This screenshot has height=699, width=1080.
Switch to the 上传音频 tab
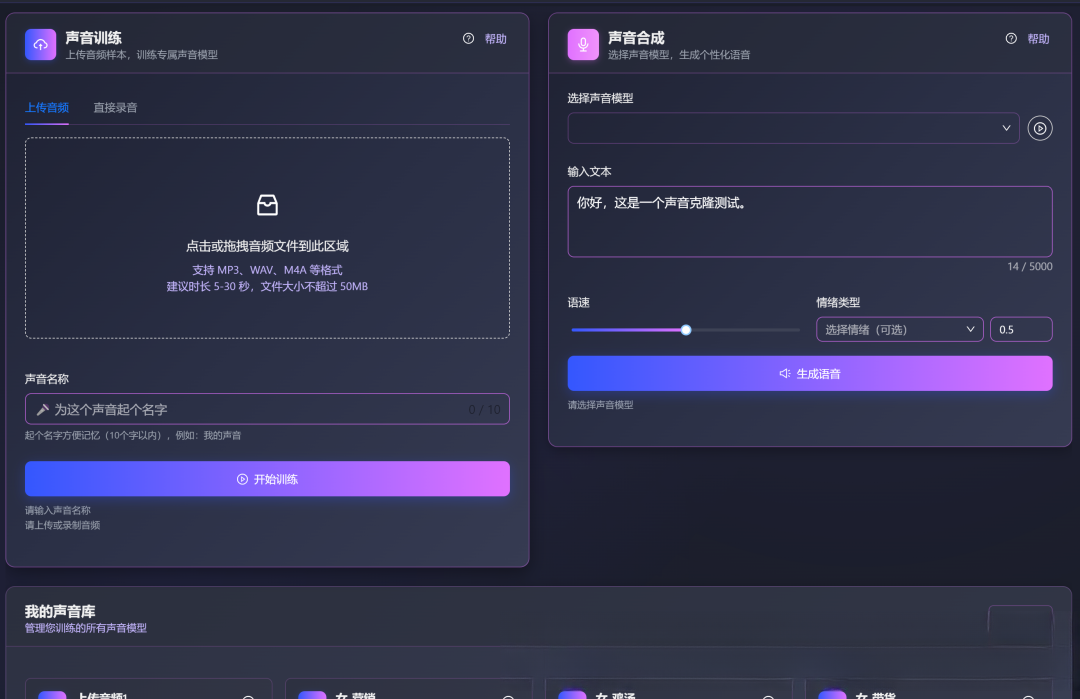(x=46, y=106)
